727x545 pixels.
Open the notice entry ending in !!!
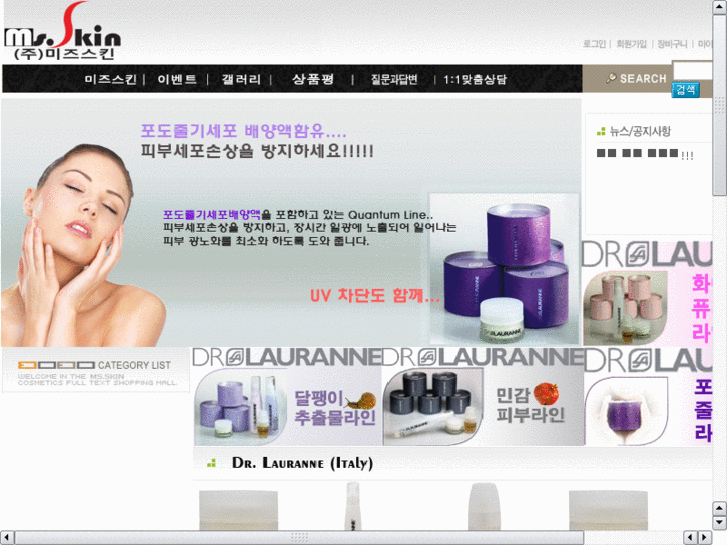pos(645,154)
